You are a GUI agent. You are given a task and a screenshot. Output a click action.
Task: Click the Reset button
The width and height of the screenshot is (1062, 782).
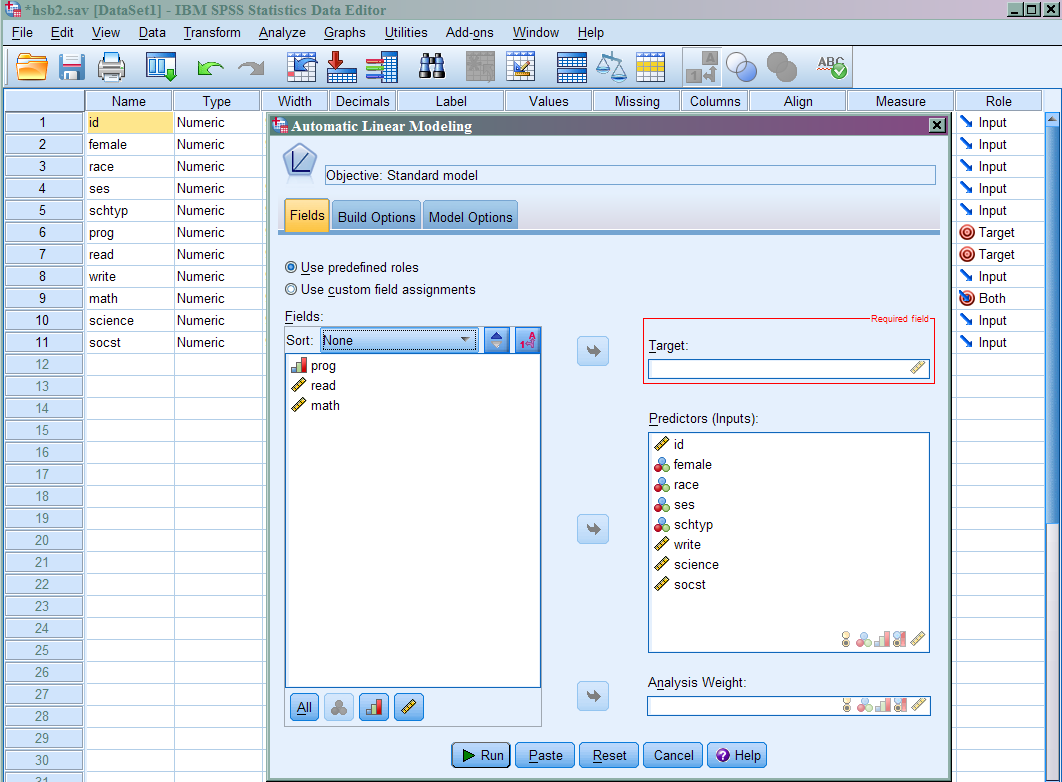click(609, 755)
